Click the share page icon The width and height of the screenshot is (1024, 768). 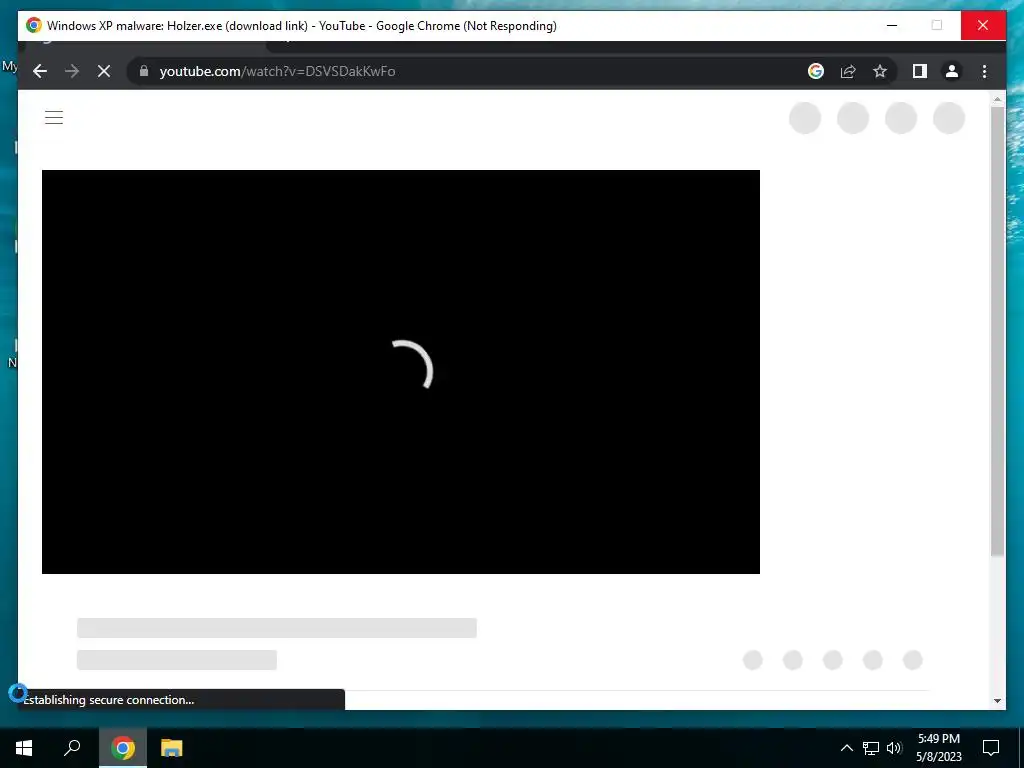(x=848, y=71)
